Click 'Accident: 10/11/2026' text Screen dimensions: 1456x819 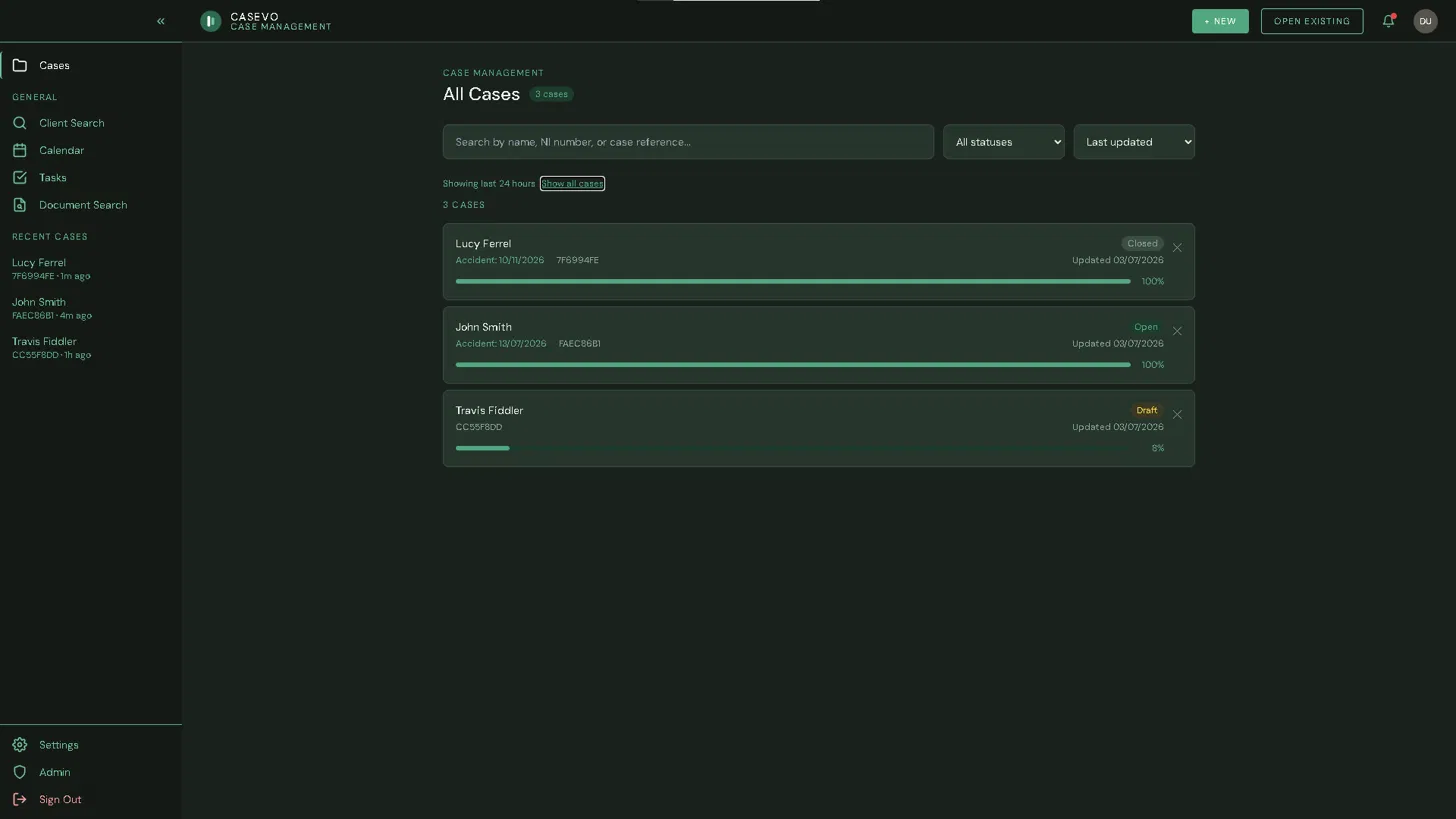tap(500, 261)
